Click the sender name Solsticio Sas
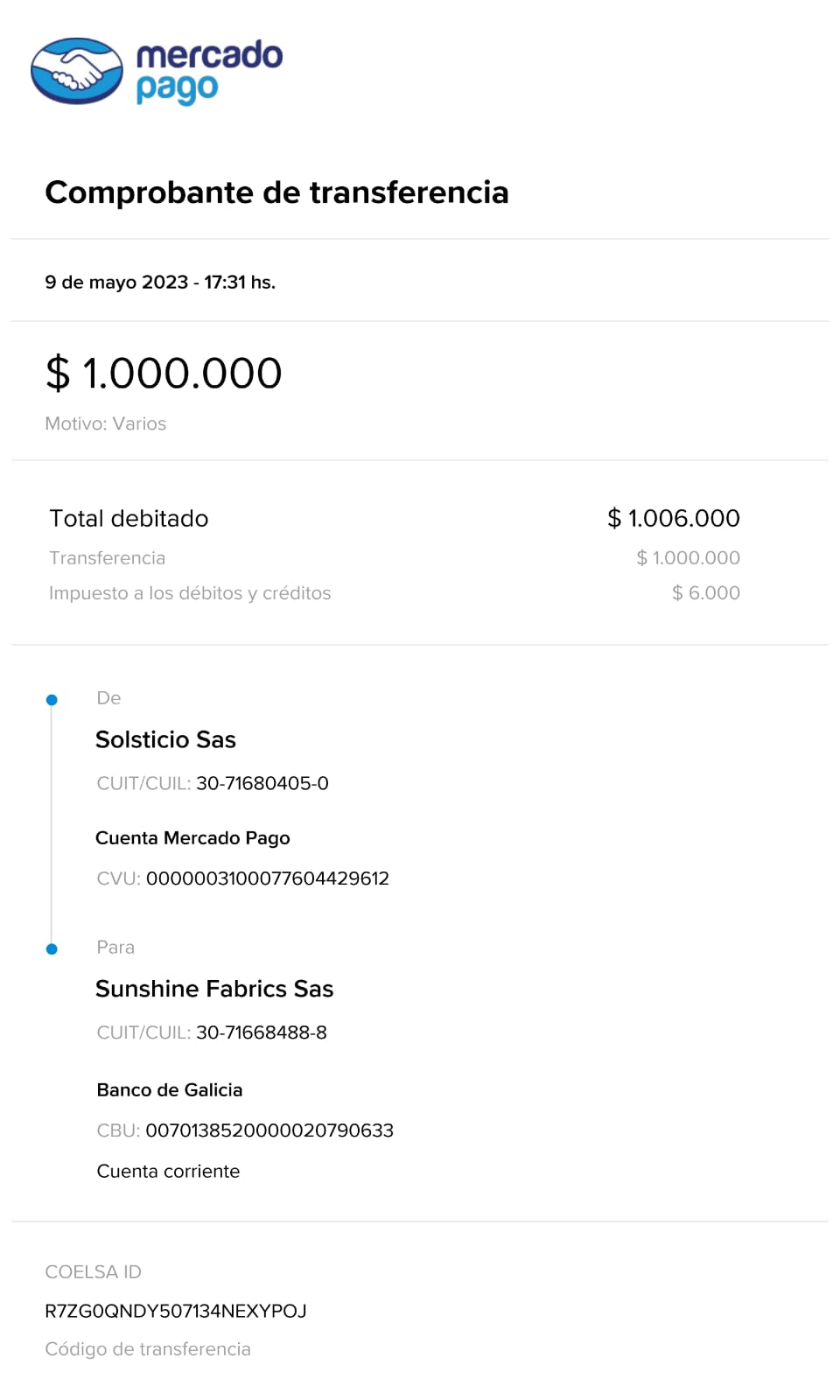This screenshot has width=840, height=1400. (x=165, y=740)
